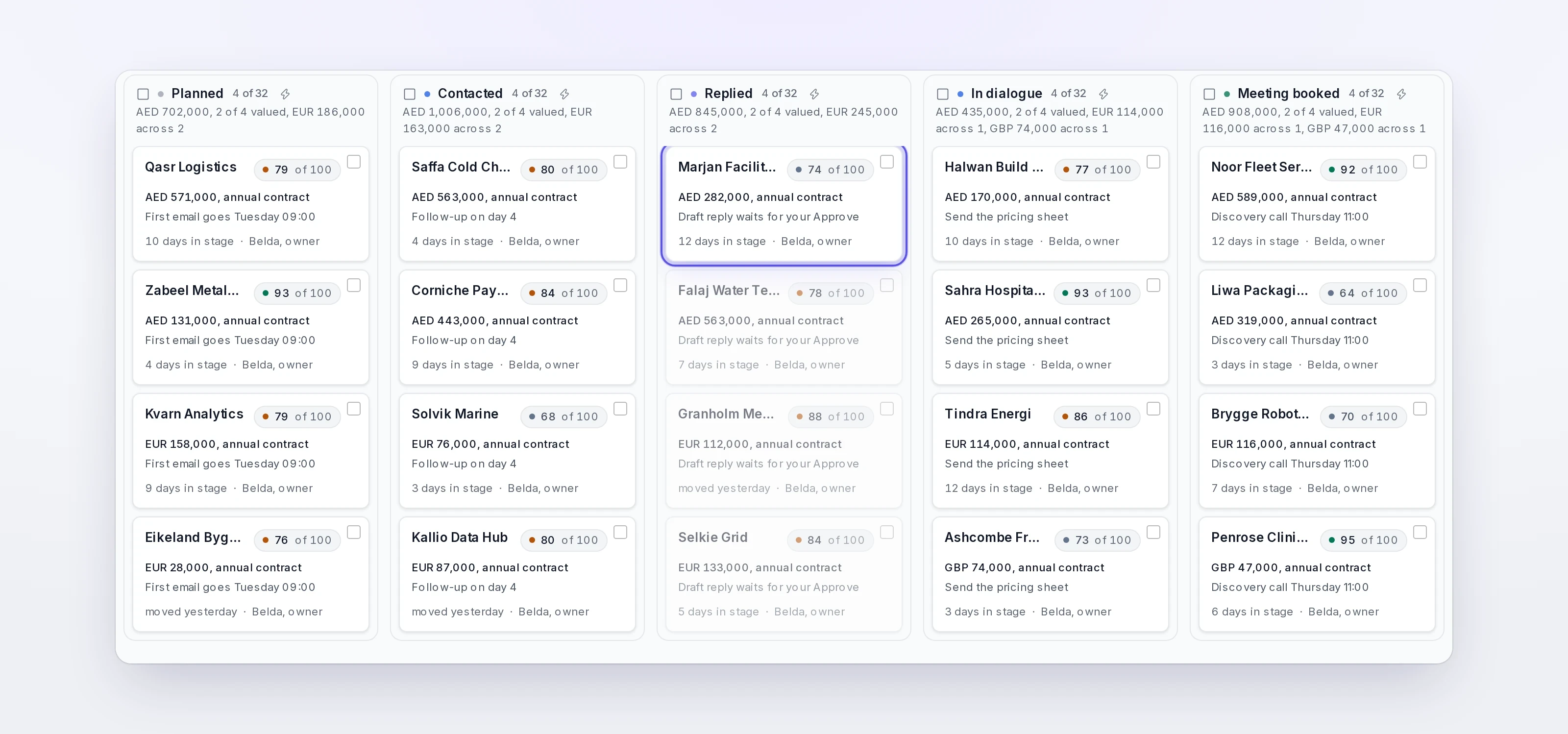The width and height of the screenshot is (1568, 734).
Task: Click the 93 of 100 score on Zabeel Metal
Action: 297,294
